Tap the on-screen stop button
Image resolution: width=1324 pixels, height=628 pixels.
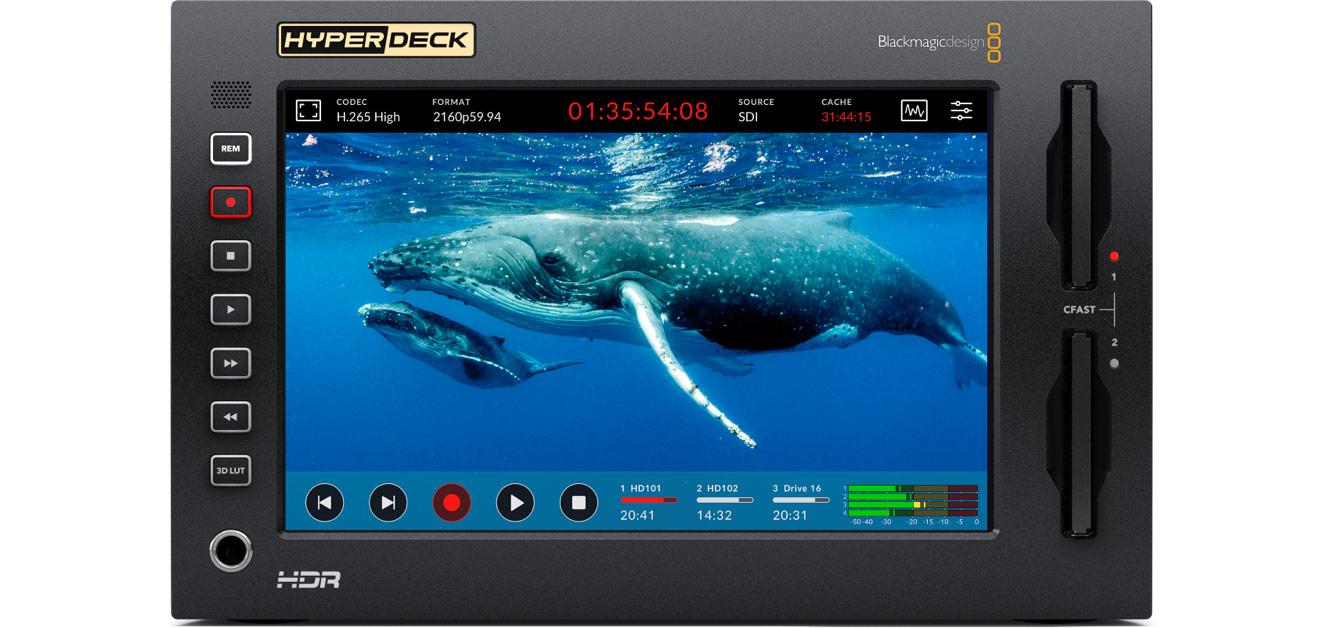578,503
